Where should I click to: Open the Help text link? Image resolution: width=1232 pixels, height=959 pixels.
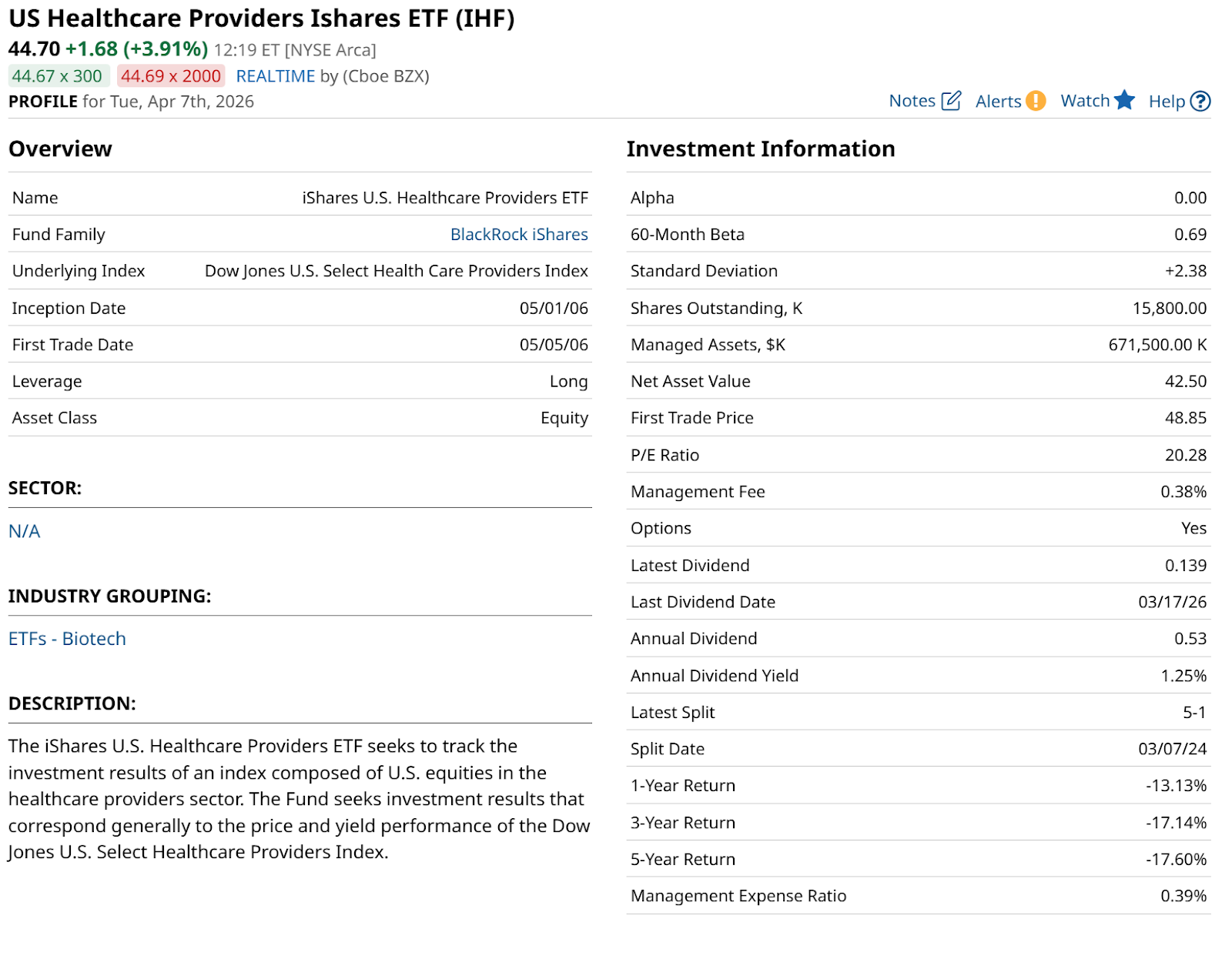(x=1166, y=102)
